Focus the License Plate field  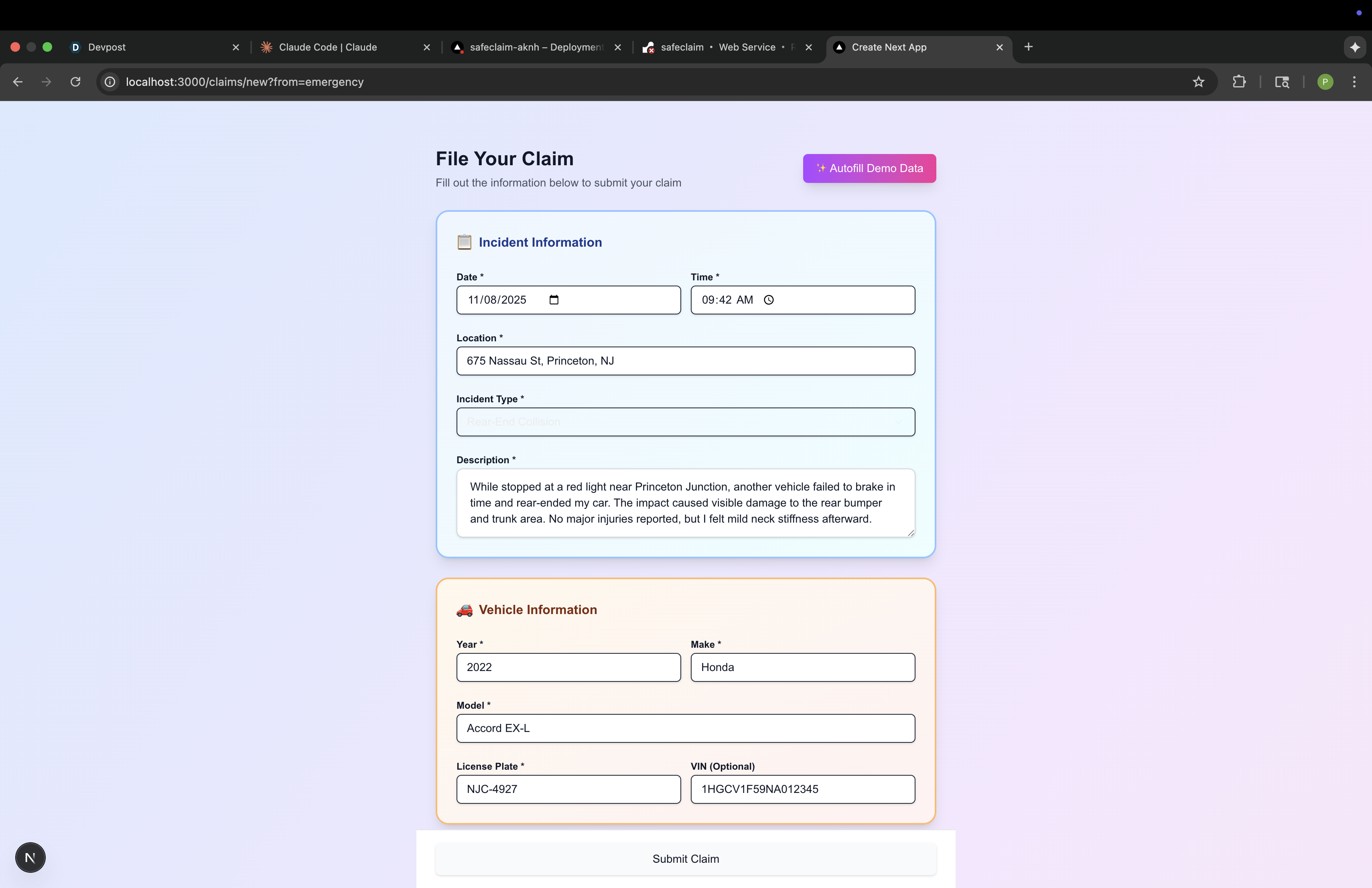pos(568,789)
